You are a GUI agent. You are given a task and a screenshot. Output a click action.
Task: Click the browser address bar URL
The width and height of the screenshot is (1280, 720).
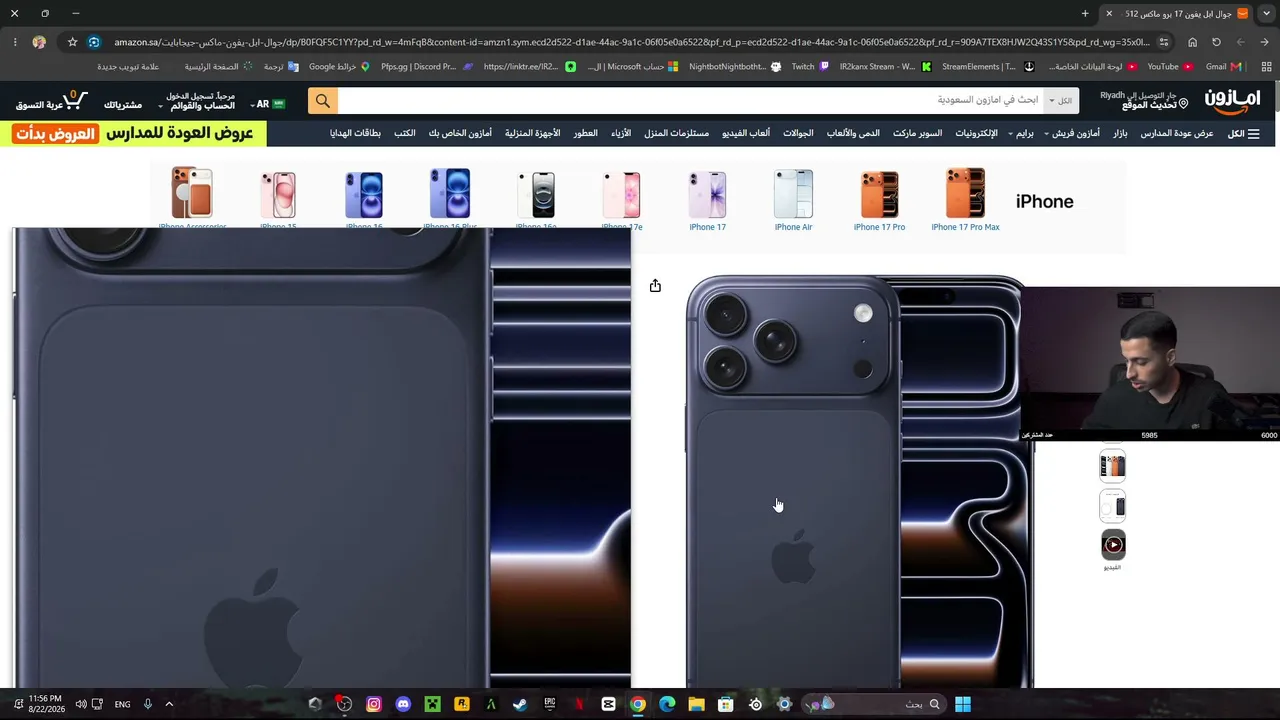630,42
